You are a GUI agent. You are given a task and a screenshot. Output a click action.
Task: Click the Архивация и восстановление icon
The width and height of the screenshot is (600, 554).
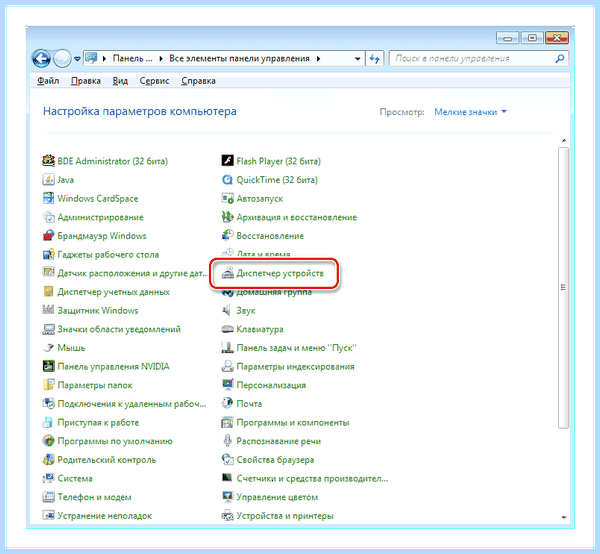coord(227,217)
